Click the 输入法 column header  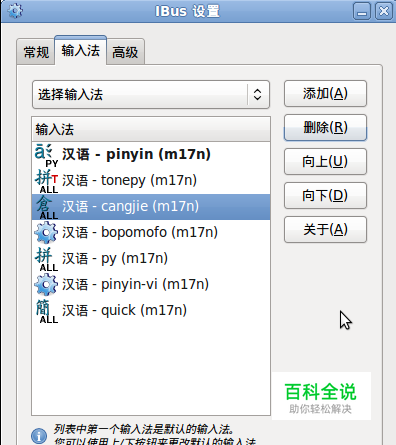tap(151, 129)
